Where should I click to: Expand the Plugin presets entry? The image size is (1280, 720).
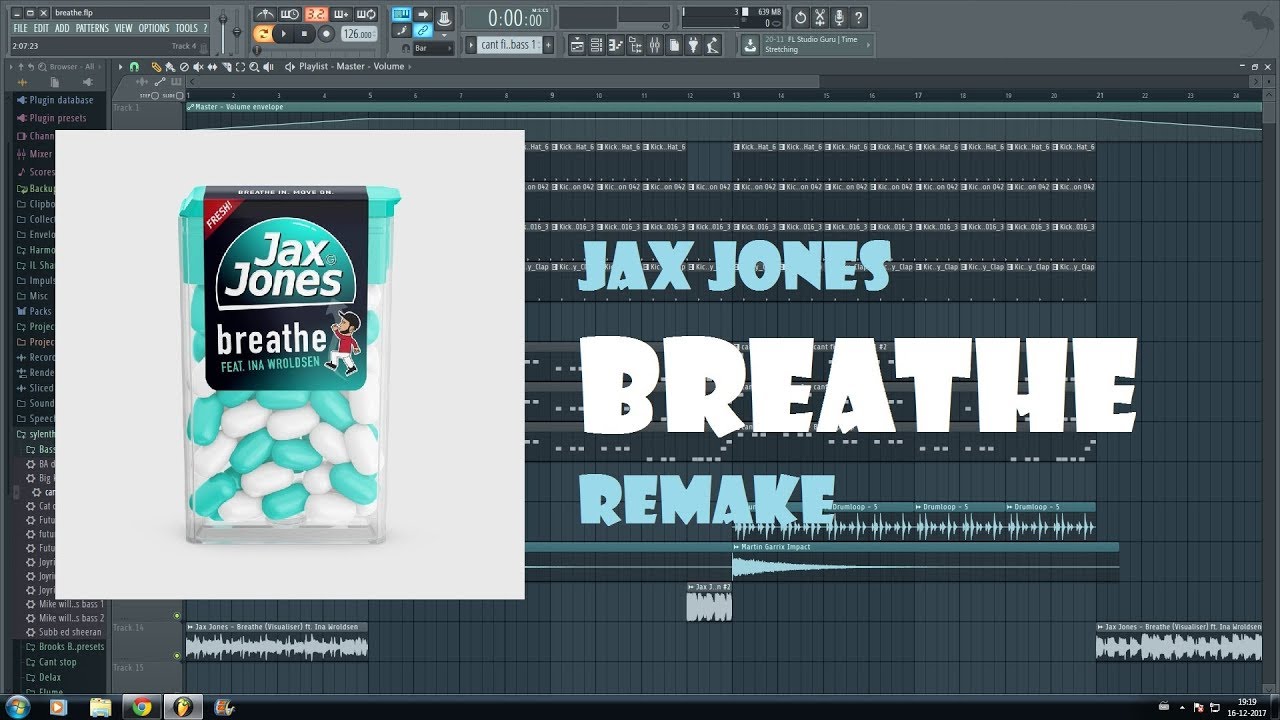(52, 118)
